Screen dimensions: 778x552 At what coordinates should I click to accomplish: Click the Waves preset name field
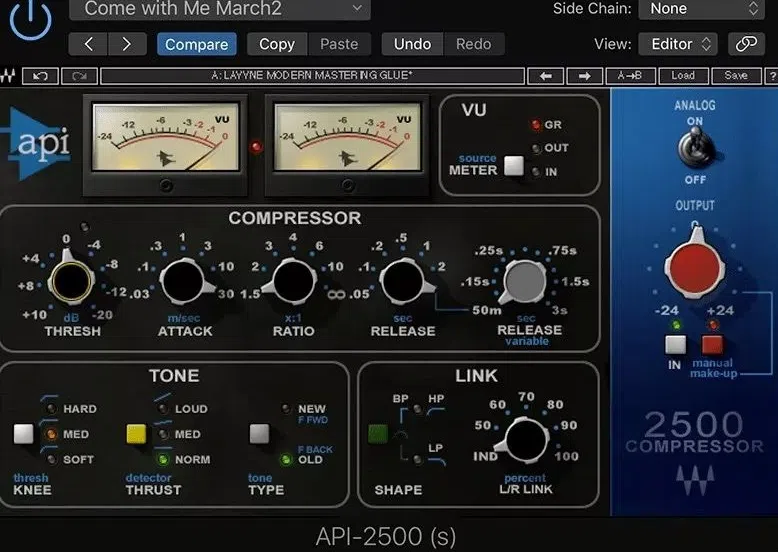(312, 76)
